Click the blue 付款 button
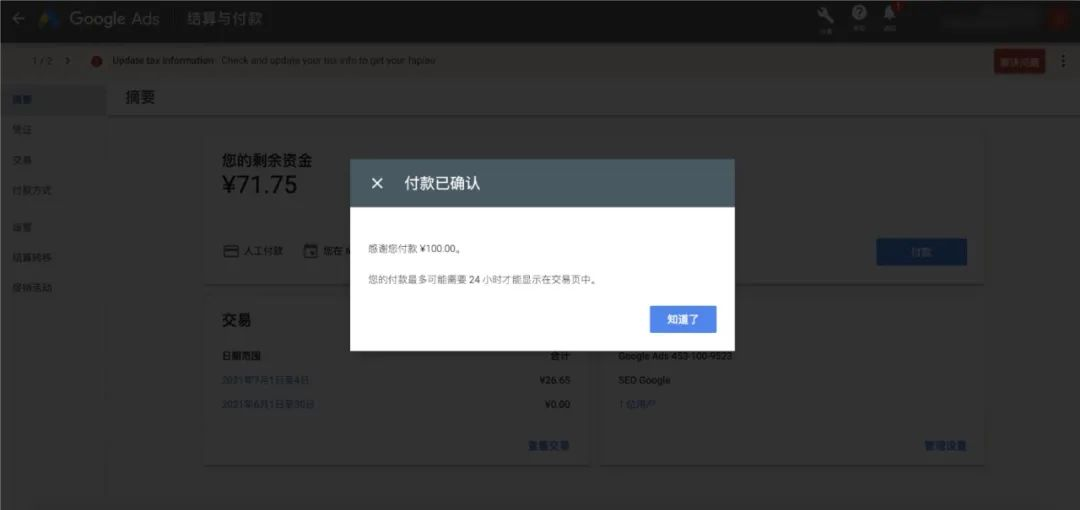Screen dimensions: 1080x510 tap(922, 252)
